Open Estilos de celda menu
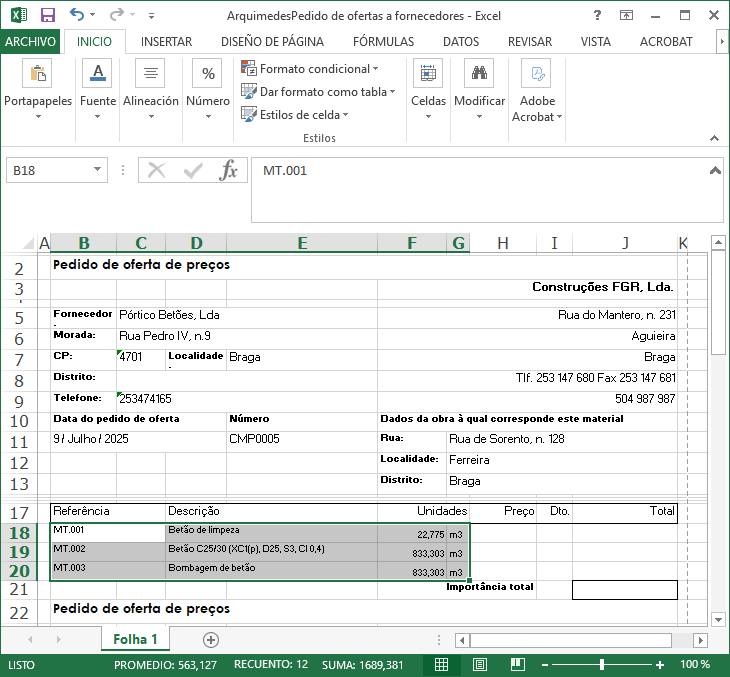Image resolution: width=730 pixels, height=677 pixels. [x=295, y=114]
